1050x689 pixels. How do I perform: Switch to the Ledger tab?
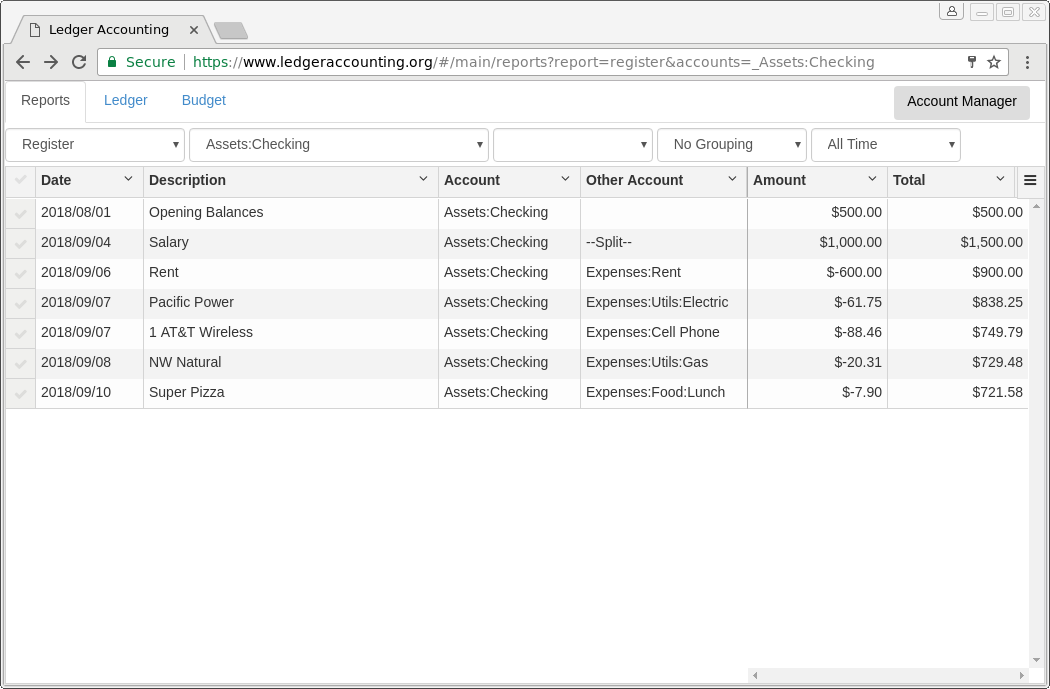coord(126,101)
